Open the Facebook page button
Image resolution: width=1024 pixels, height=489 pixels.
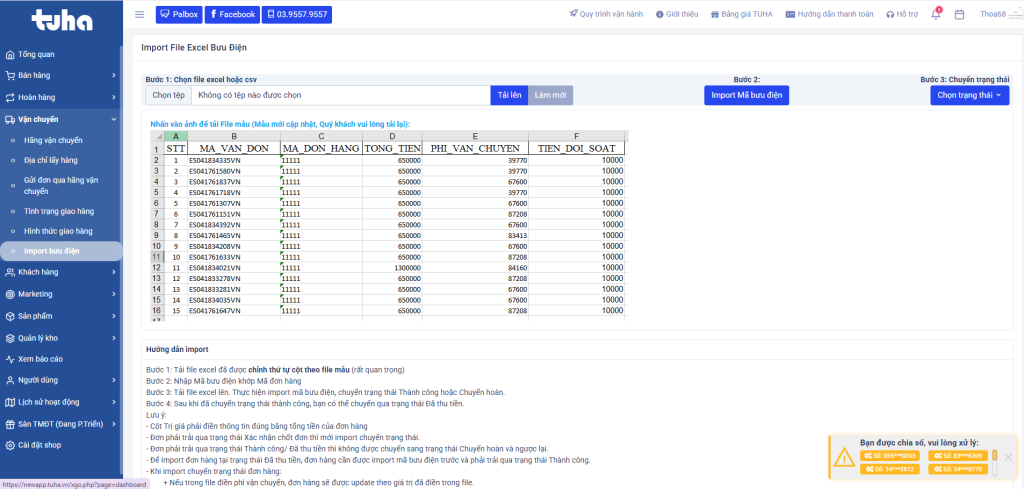(x=231, y=15)
